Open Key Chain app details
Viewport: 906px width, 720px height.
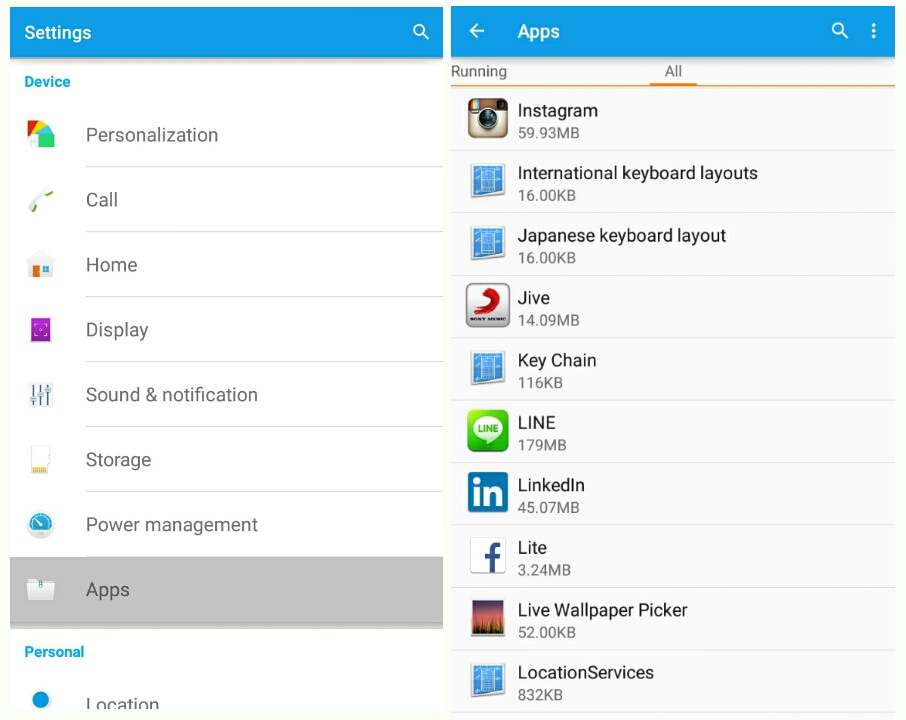tap(673, 369)
